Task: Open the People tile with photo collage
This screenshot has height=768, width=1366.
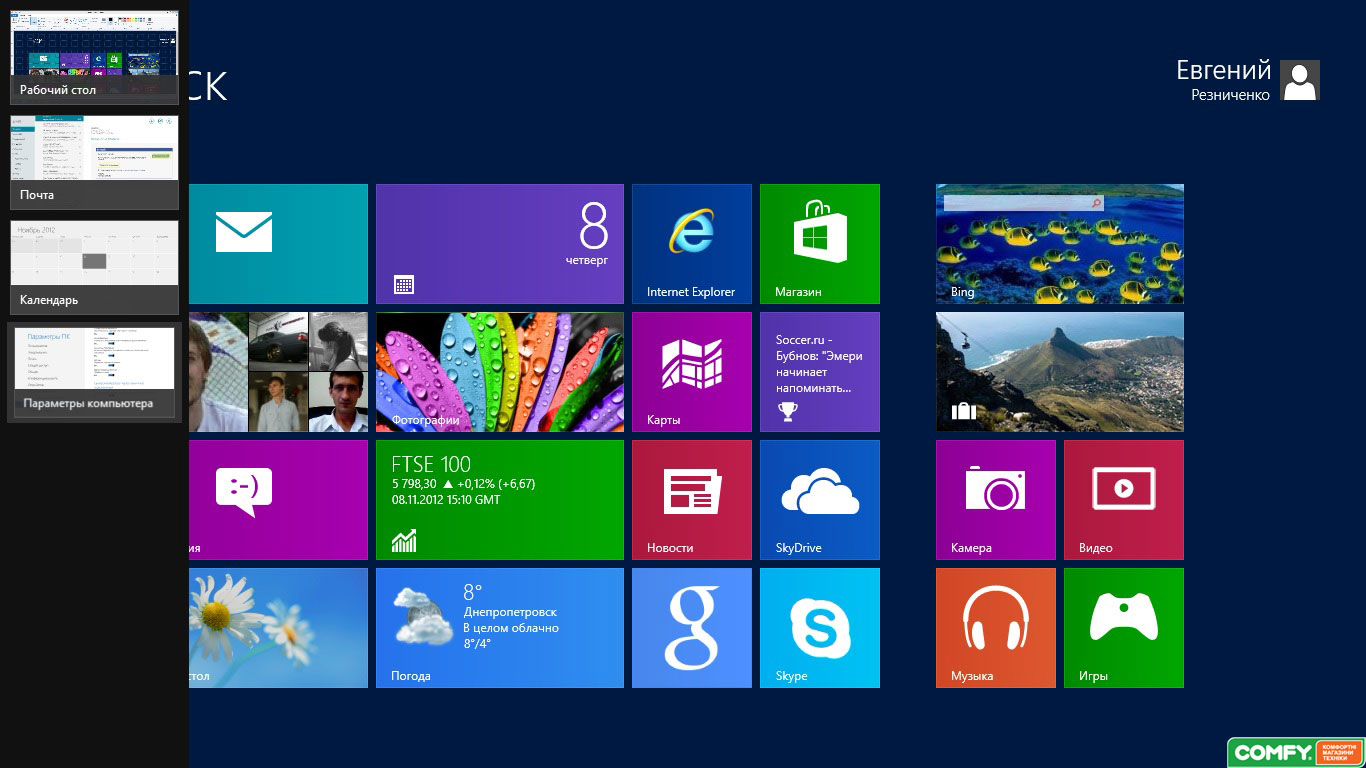Action: coord(278,372)
